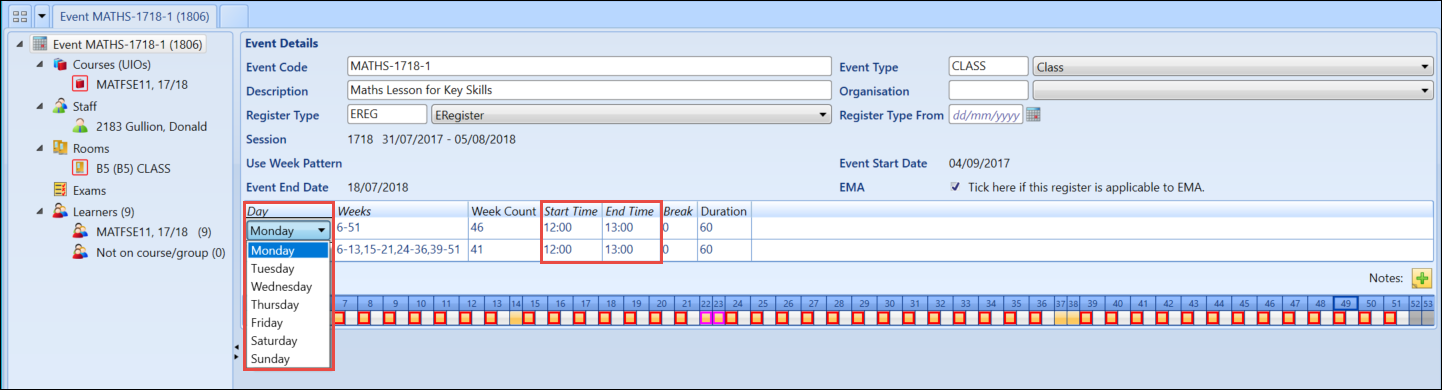The width and height of the screenshot is (1442, 390).
Task: Click the Not on course/group icon
Action: pyautogui.click(x=80, y=252)
